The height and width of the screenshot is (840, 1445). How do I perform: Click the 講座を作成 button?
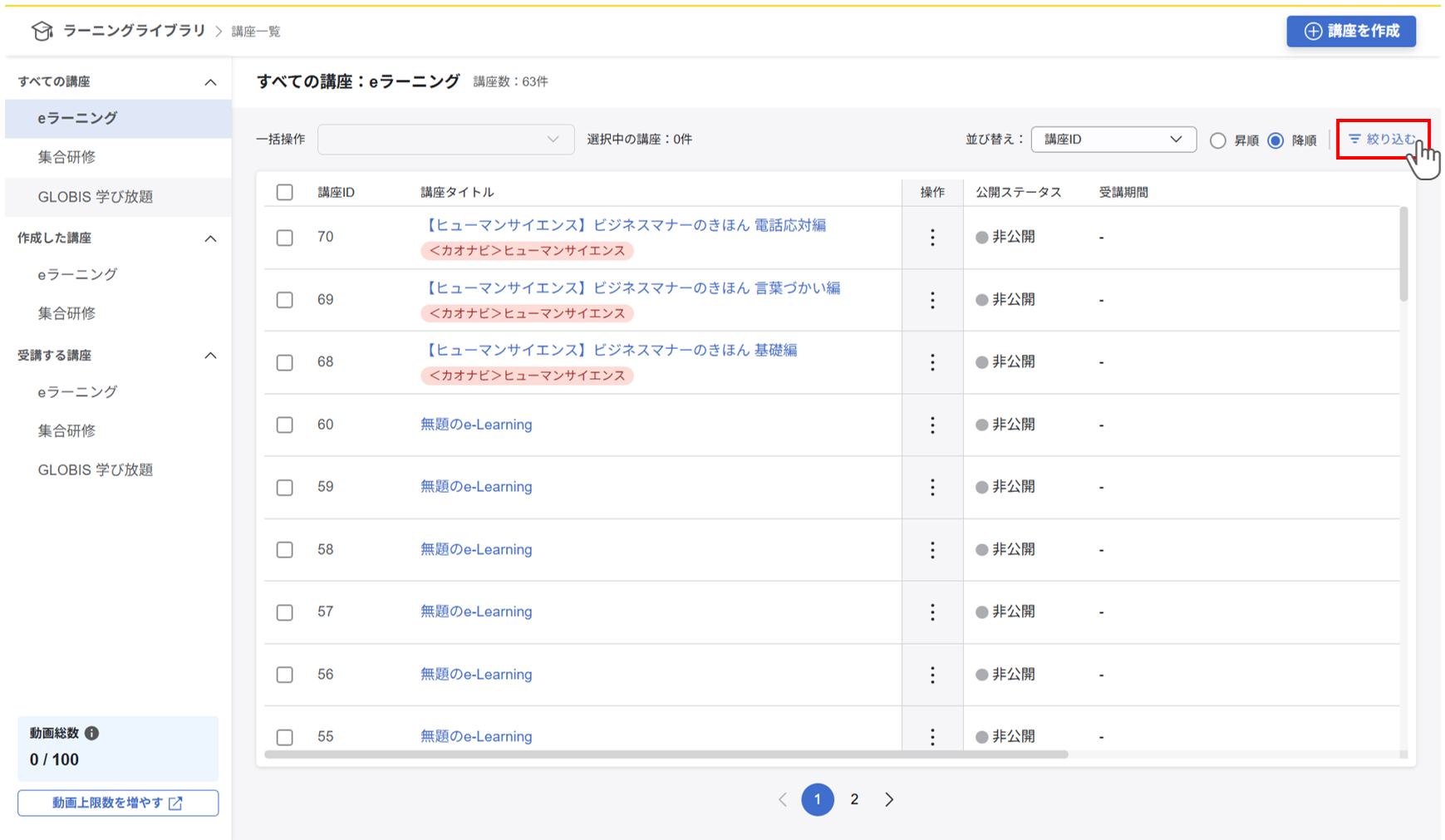1351,32
